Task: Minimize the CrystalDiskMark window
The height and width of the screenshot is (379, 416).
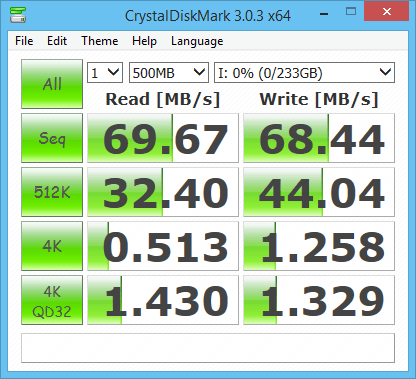Action: click(324, 14)
